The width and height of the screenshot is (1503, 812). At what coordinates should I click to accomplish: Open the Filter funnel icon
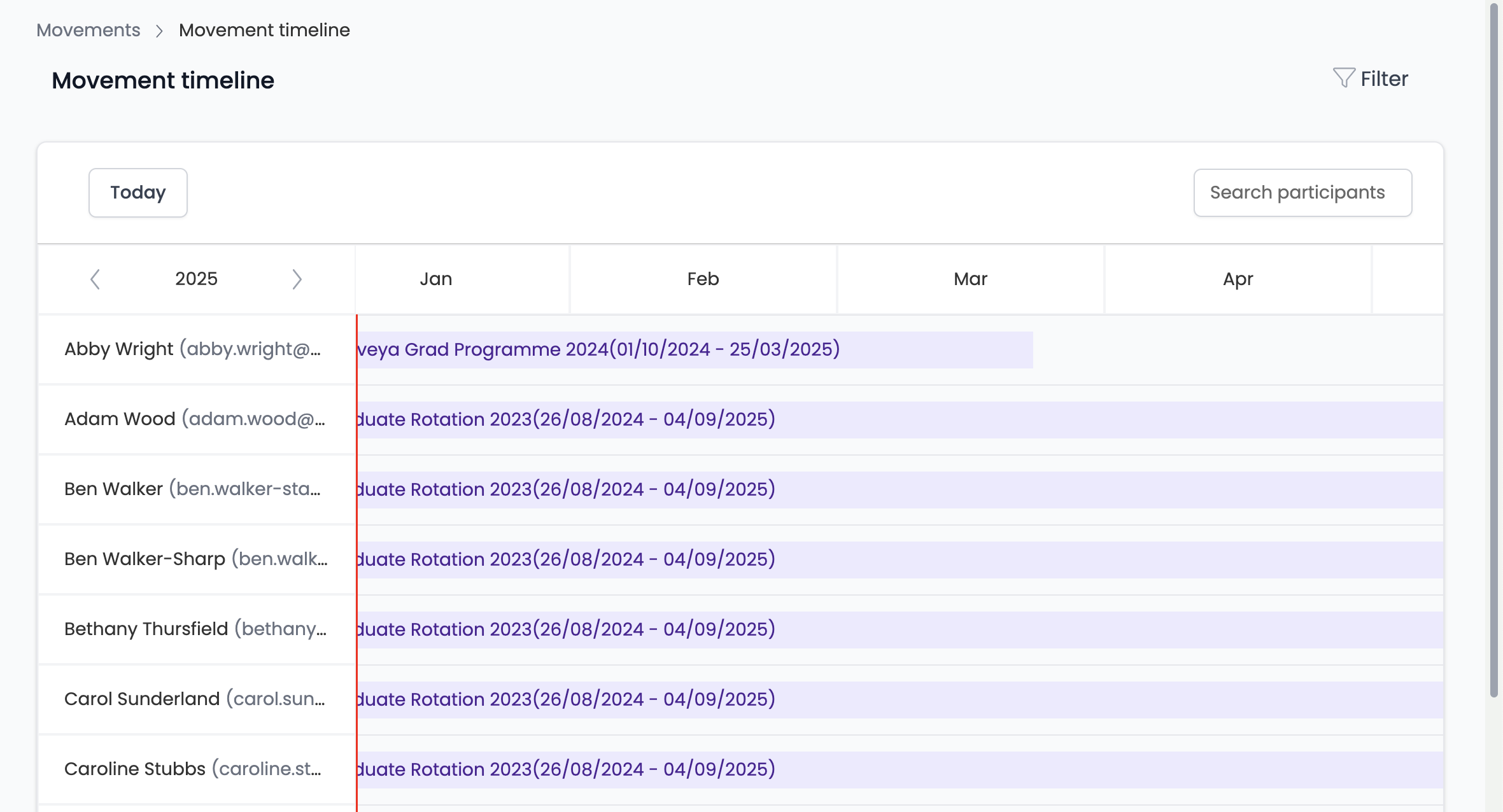pos(1343,78)
